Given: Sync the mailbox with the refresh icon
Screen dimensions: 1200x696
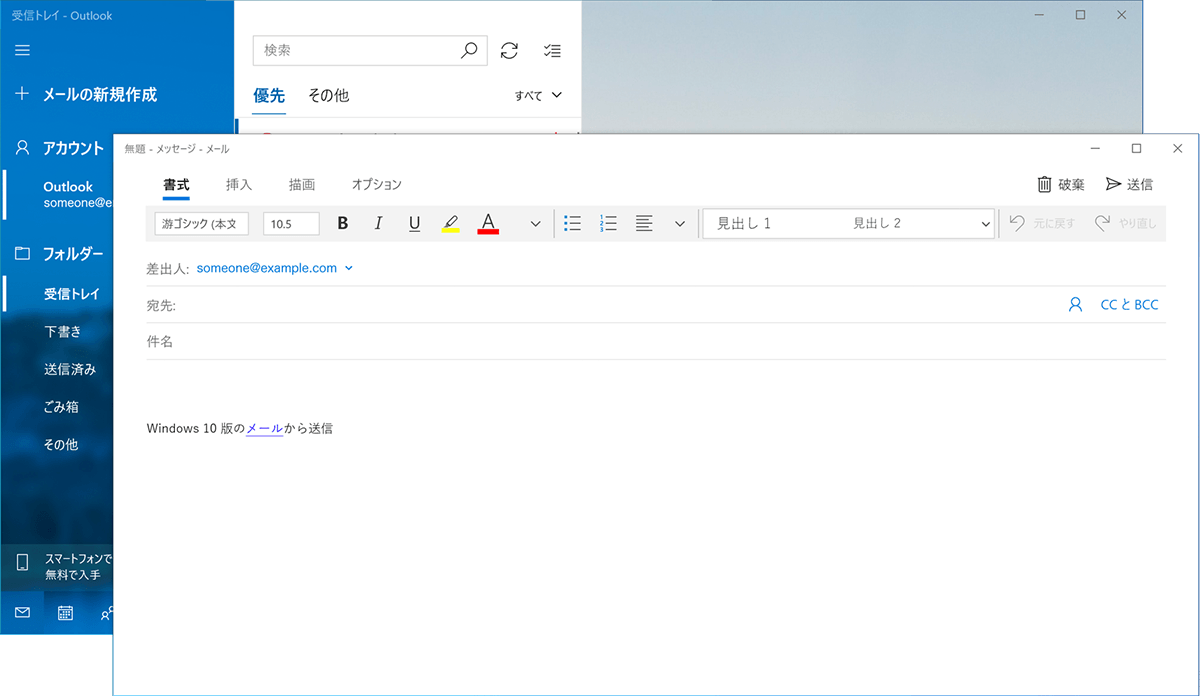Looking at the screenshot, I should (x=509, y=50).
